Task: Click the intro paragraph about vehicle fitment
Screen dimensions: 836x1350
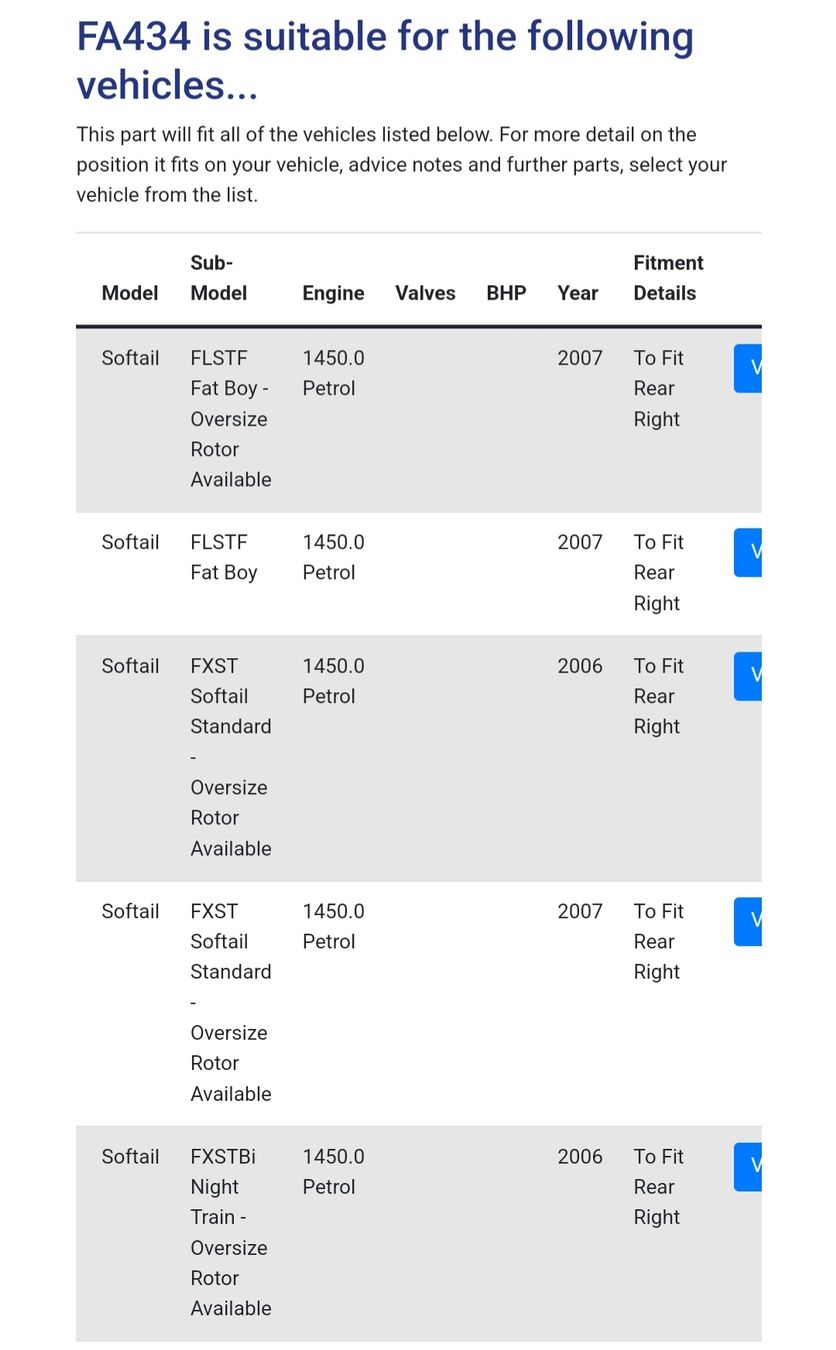Action: click(401, 164)
